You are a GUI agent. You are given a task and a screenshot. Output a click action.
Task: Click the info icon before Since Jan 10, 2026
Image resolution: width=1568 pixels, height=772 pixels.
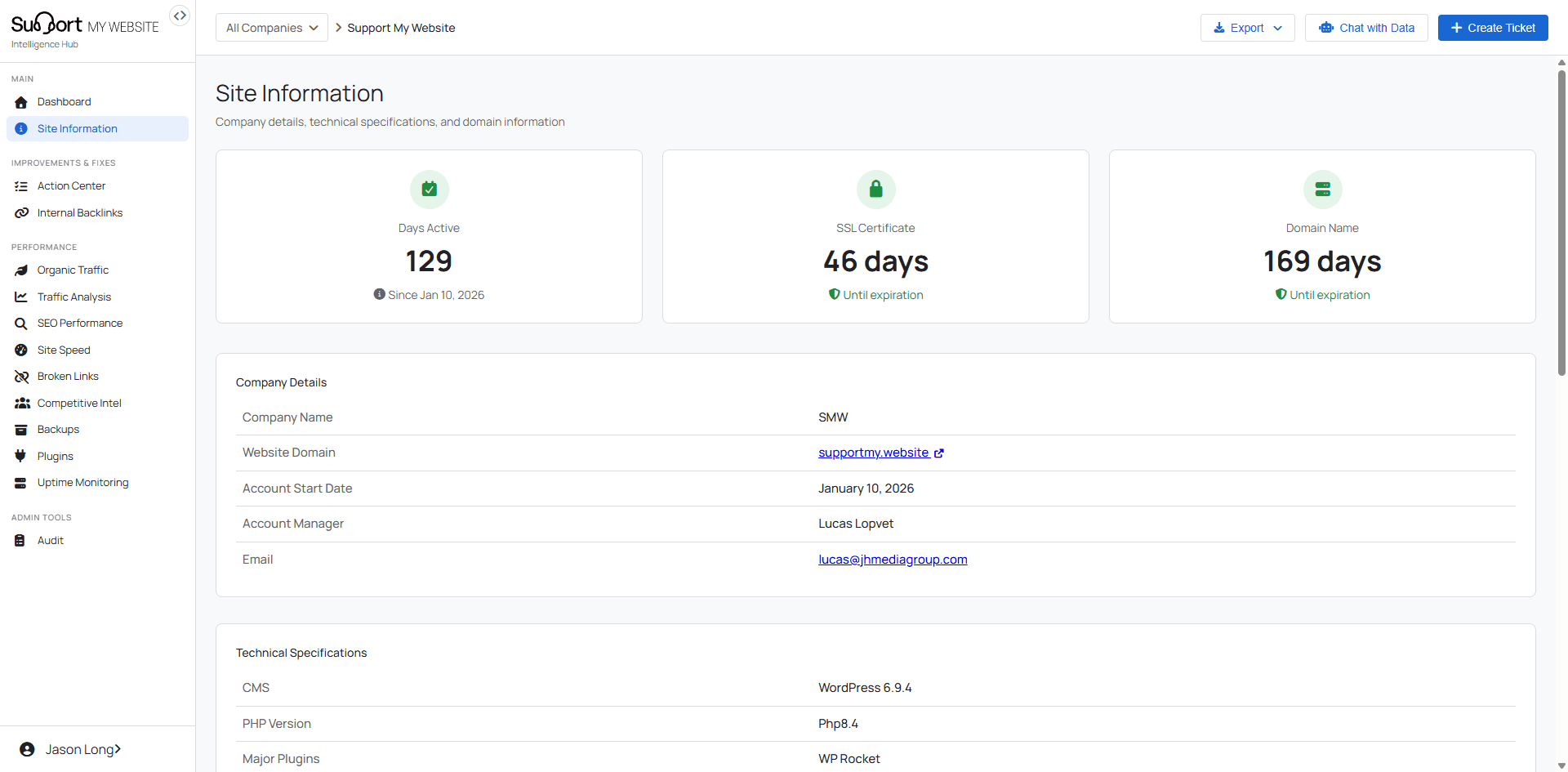click(379, 294)
